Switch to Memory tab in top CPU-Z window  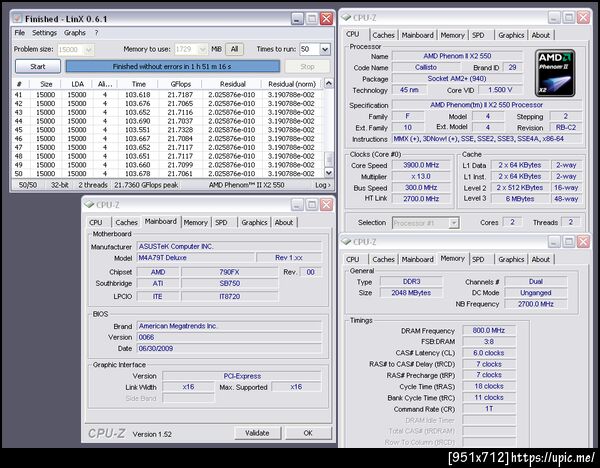[452, 35]
